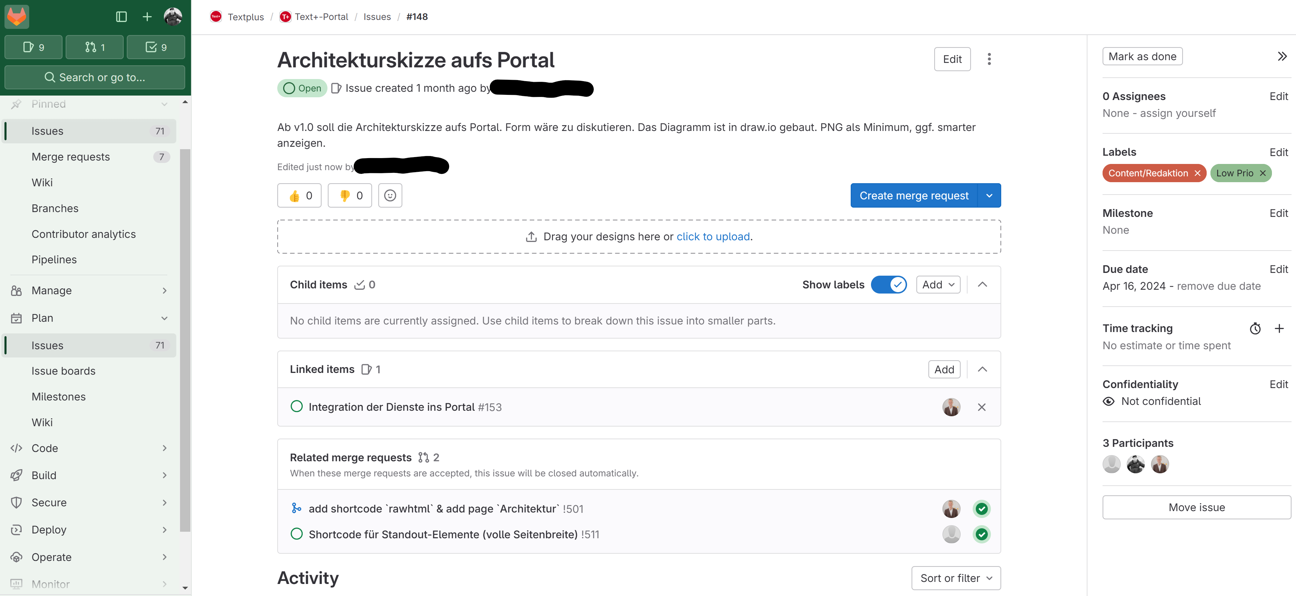Open the merge requests counter showing 1
This screenshot has height=596, width=1296.
click(95, 47)
